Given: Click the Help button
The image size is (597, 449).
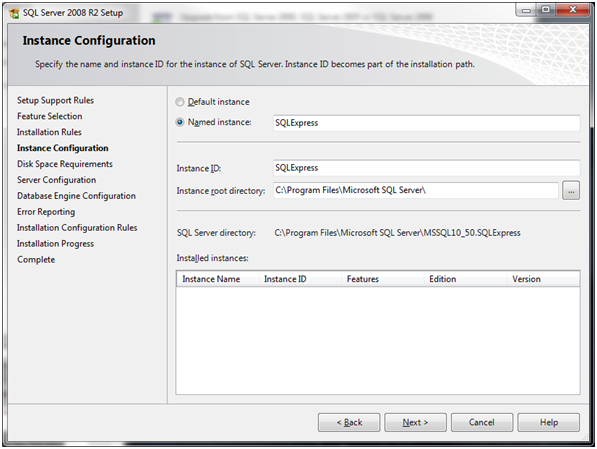Looking at the screenshot, I should [549, 422].
